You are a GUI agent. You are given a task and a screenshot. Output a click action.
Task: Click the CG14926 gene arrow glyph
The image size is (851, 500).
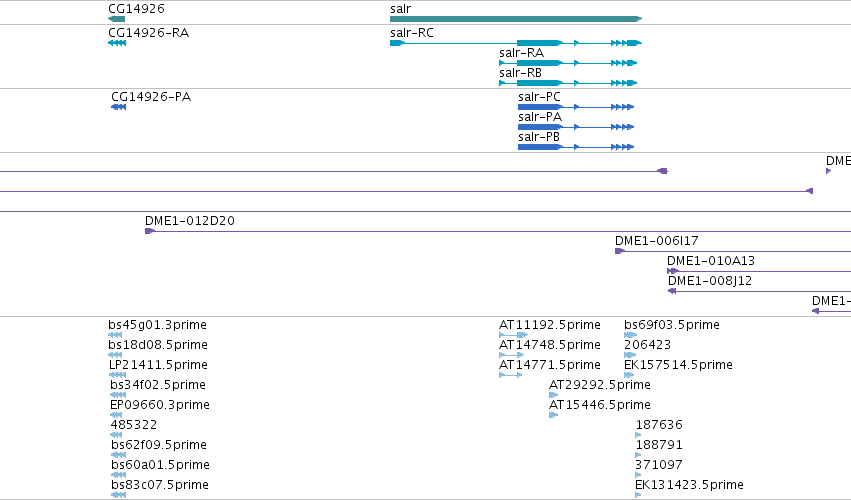pyautogui.click(x=117, y=19)
